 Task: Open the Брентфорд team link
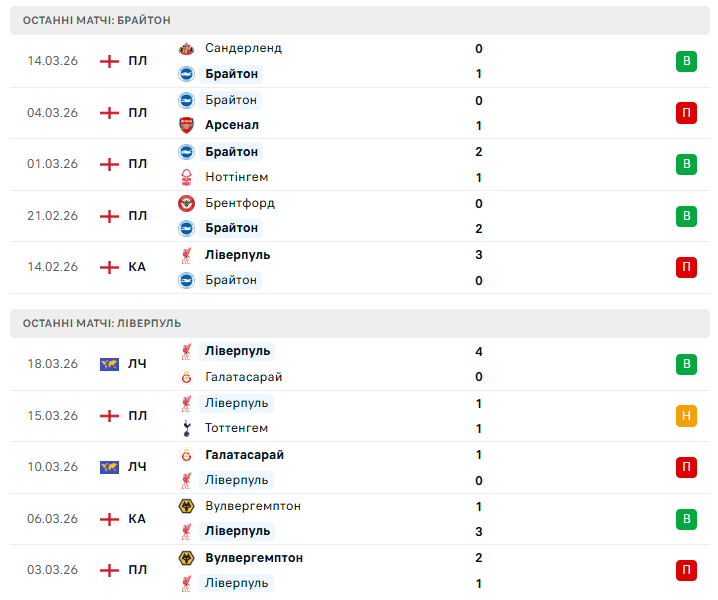(239, 203)
